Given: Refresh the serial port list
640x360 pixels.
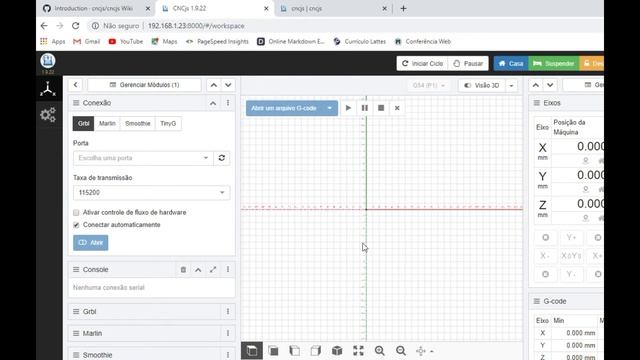Looking at the screenshot, I should click(x=222, y=158).
